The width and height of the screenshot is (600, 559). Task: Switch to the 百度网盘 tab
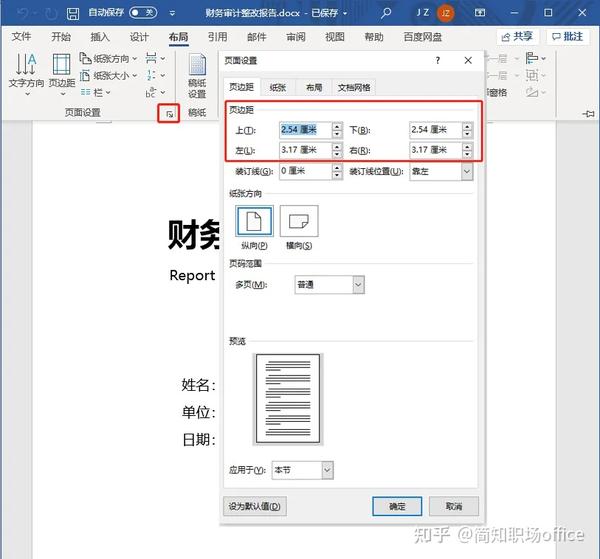[x=422, y=37]
